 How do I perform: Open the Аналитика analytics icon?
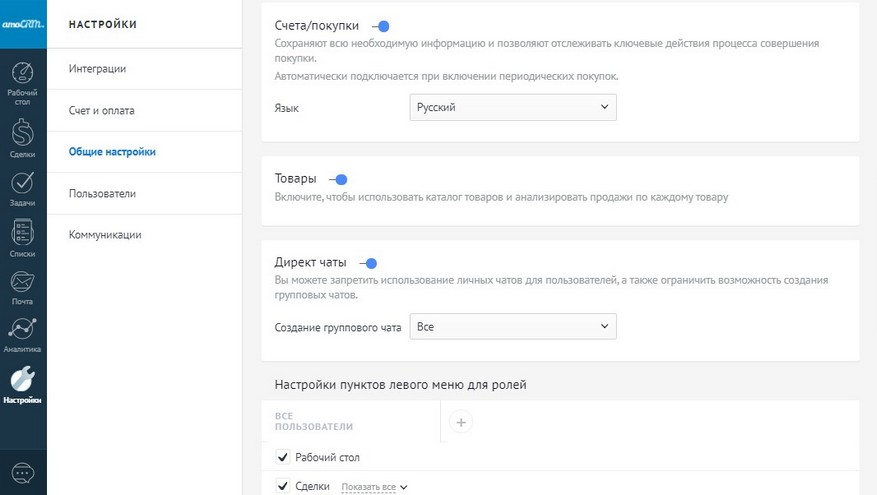[x=23, y=330]
